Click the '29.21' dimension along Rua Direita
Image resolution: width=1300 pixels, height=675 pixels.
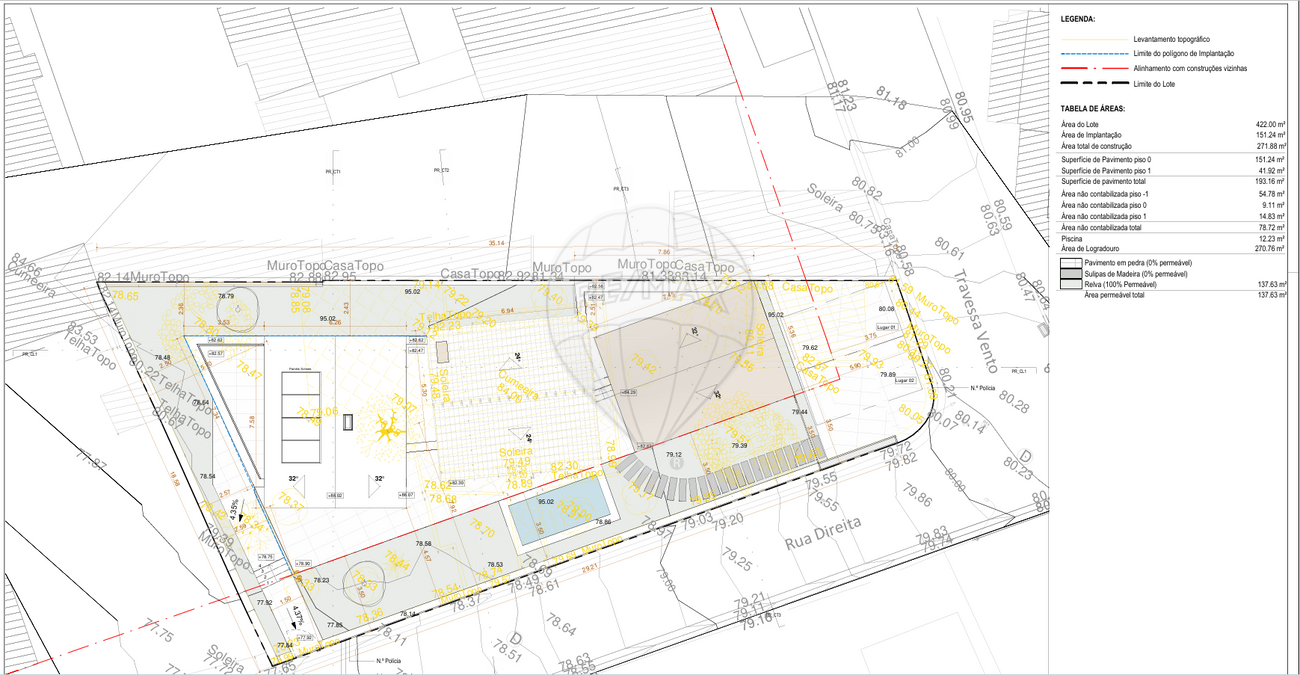(590, 567)
